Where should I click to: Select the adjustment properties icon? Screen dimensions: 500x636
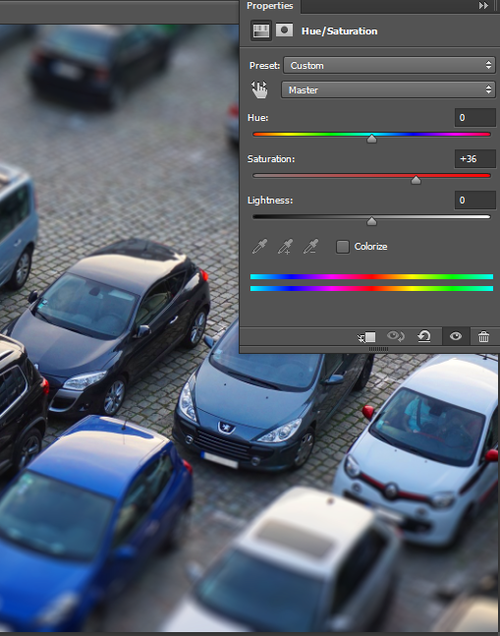(261, 31)
